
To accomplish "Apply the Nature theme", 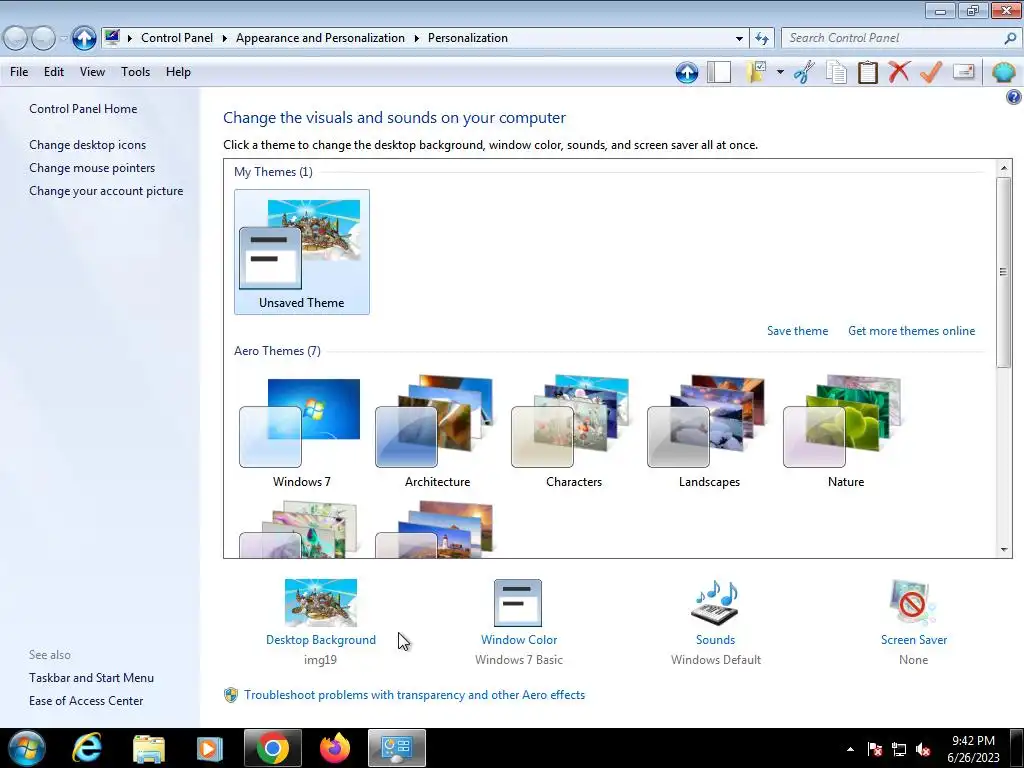I will point(846,431).
